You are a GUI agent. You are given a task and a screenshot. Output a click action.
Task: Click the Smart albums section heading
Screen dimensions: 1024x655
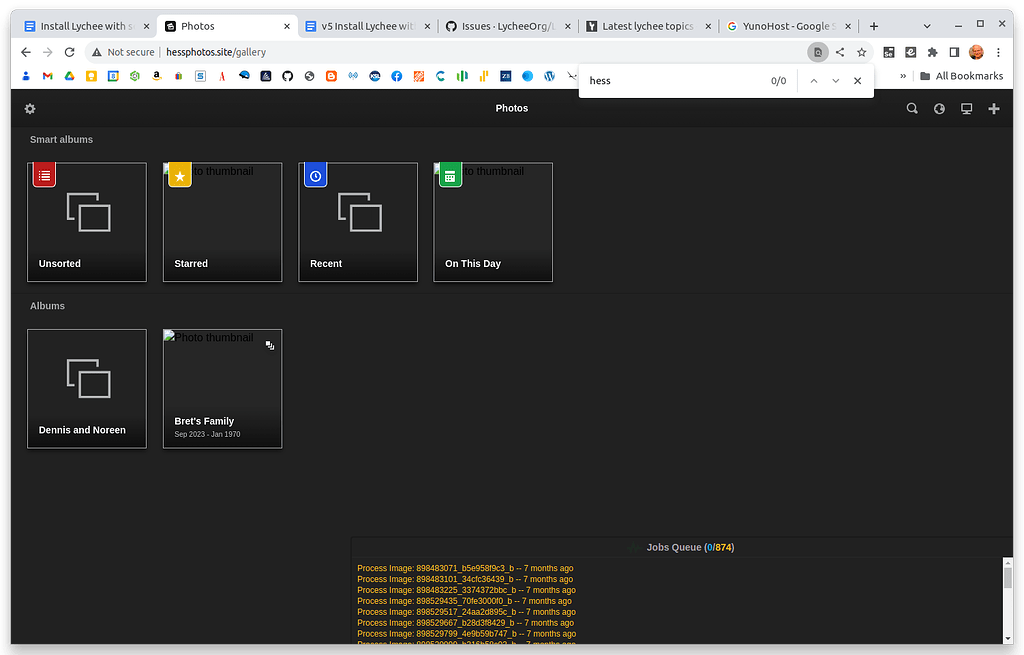click(x=61, y=139)
